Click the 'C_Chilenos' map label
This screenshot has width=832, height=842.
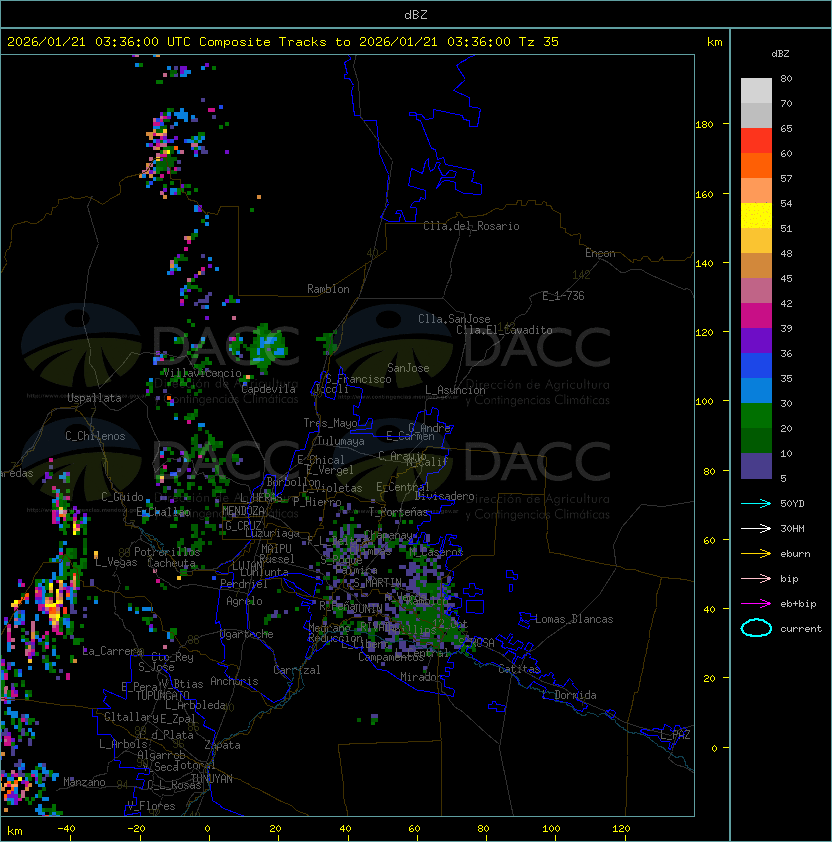coord(95,435)
